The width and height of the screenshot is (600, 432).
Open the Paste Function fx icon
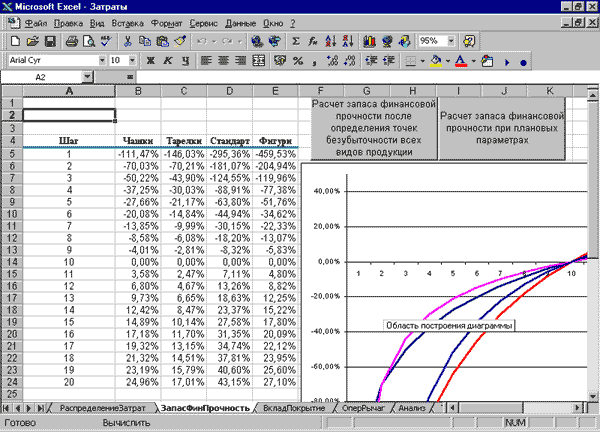[313, 41]
